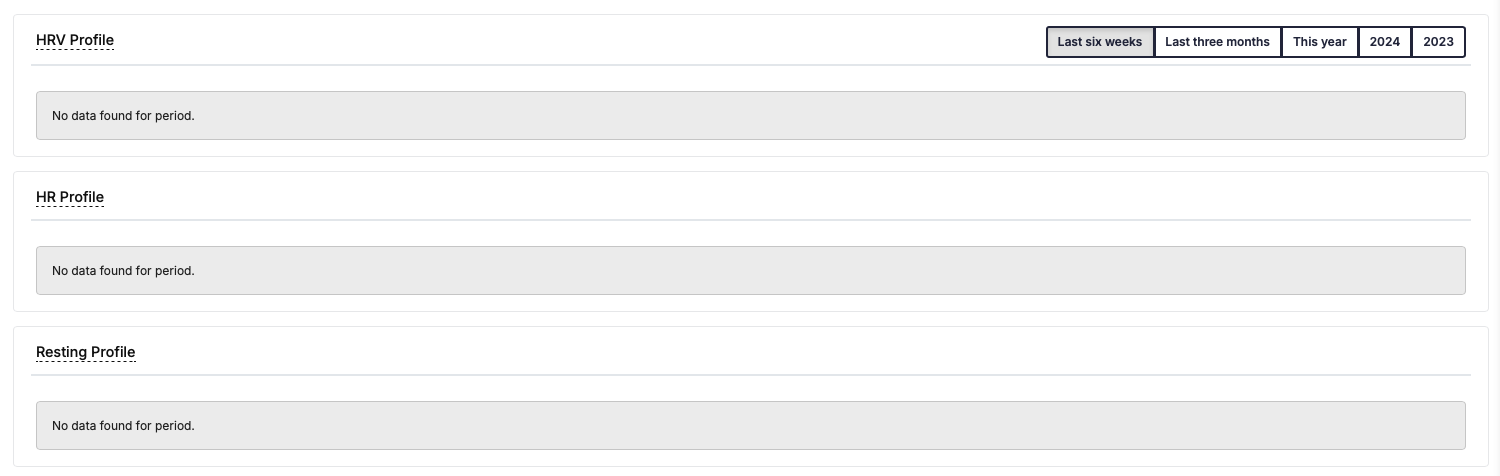Click the no-data message under HRV Profile

pos(123,116)
